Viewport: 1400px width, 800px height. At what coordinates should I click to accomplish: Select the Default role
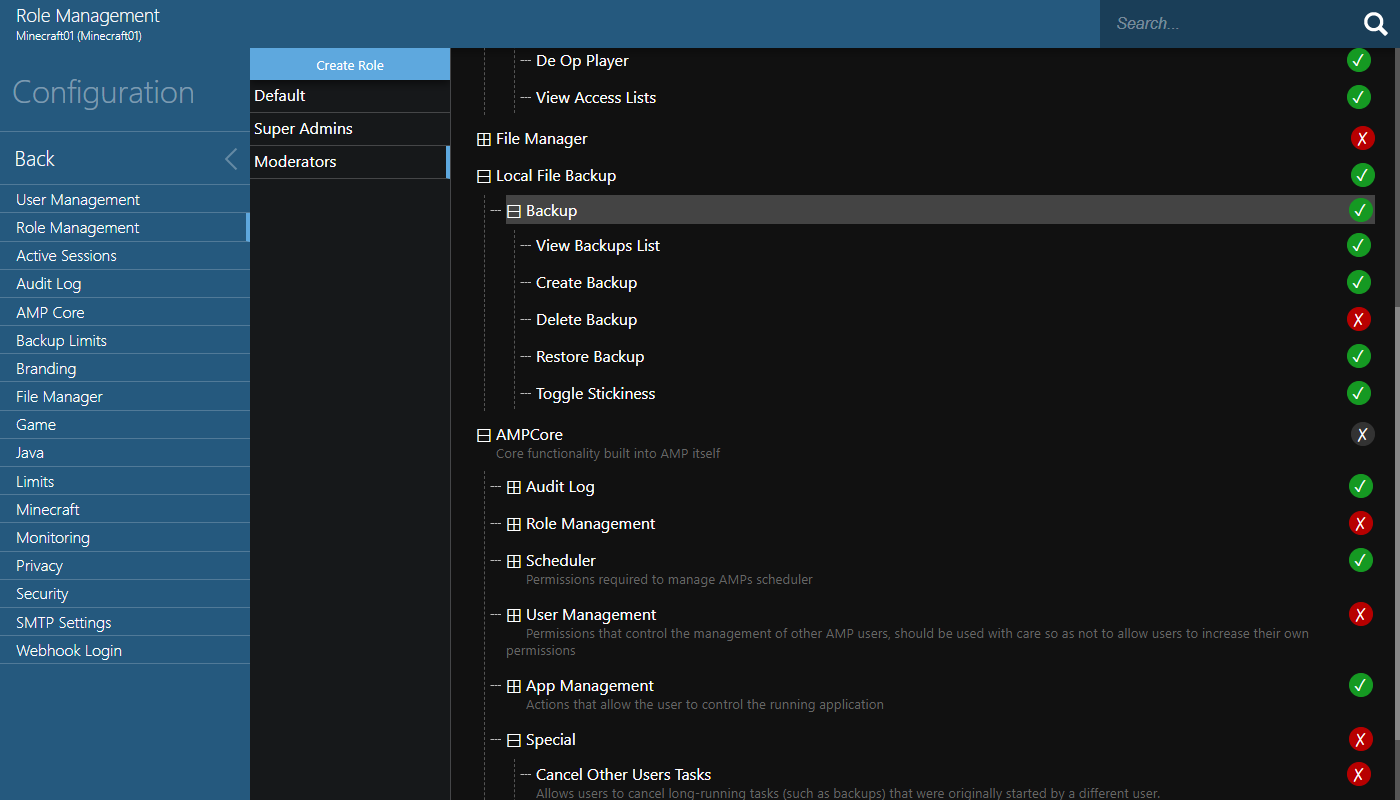point(350,96)
